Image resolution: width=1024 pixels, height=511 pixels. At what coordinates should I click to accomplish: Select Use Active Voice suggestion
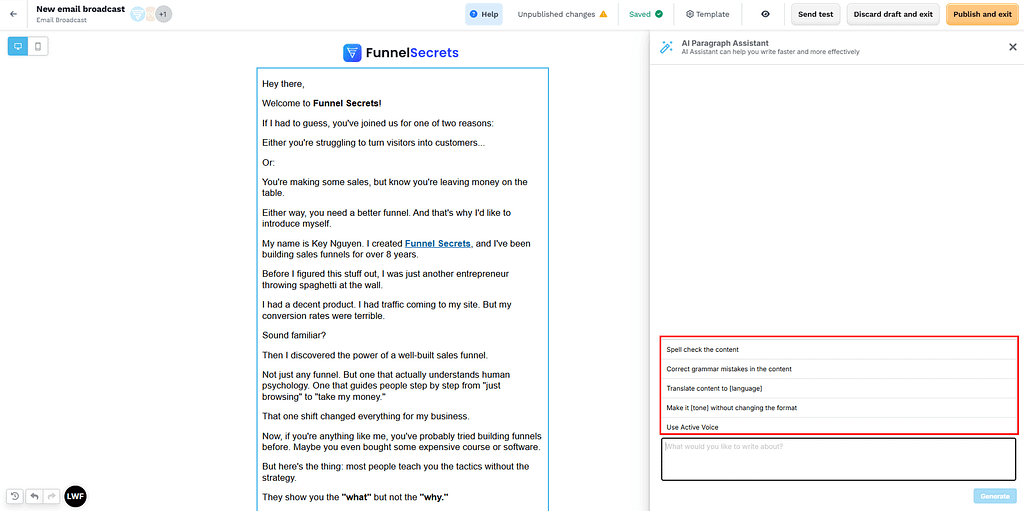coord(839,426)
